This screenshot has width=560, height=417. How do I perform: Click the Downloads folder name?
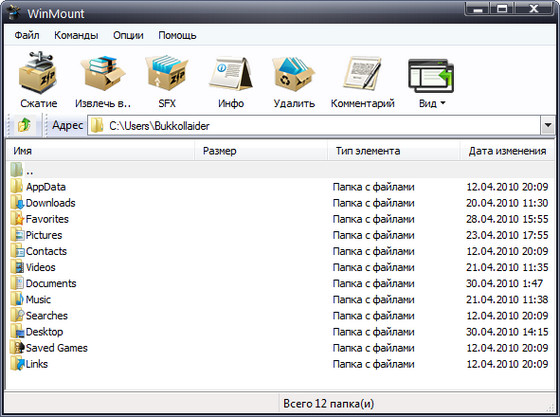(x=50, y=203)
